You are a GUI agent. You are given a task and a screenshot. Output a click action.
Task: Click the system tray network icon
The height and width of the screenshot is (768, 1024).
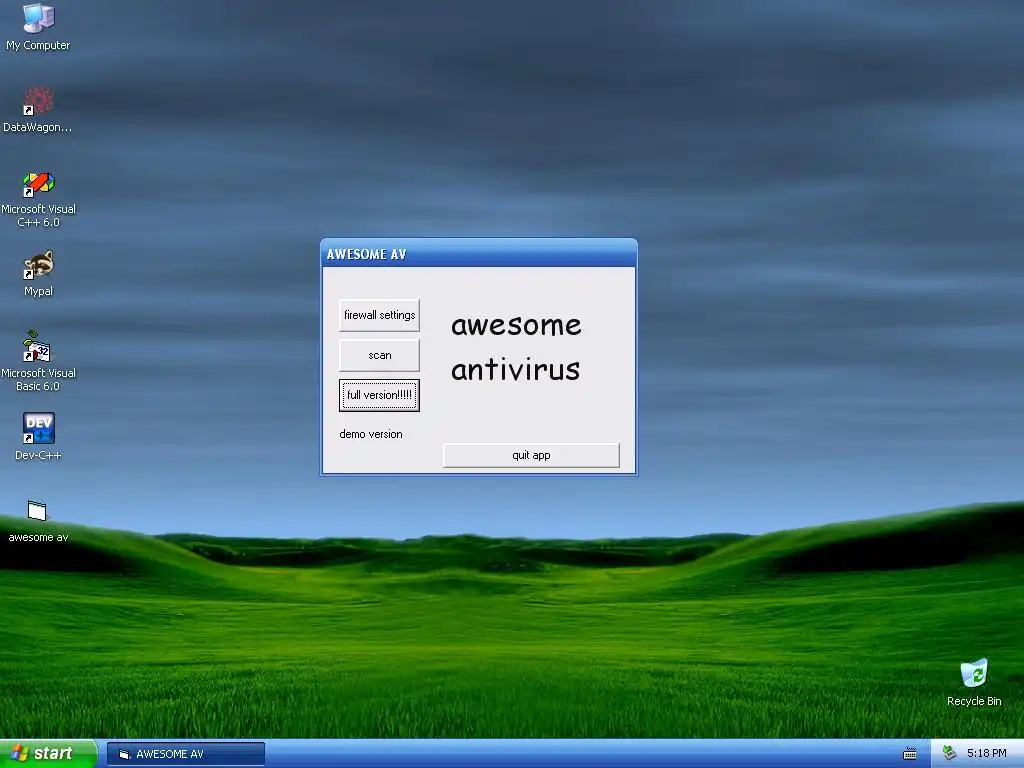click(950, 754)
